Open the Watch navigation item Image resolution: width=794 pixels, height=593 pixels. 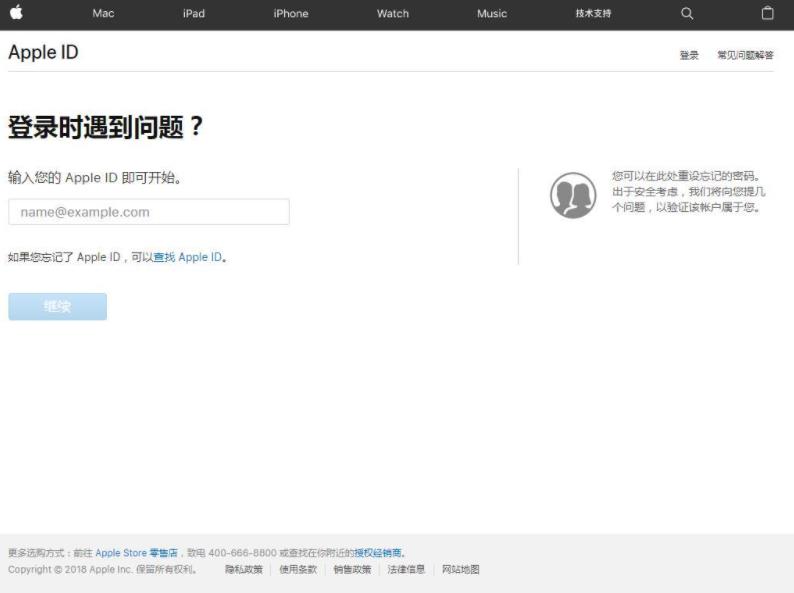click(x=393, y=14)
